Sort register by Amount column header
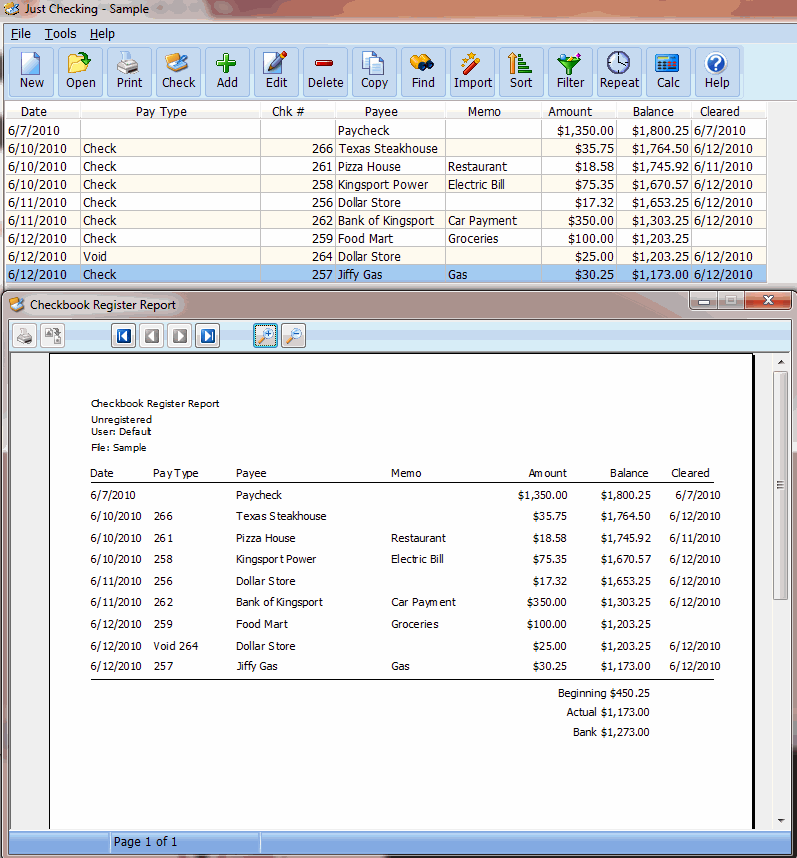Viewport: 797px width, 858px height. click(x=570, y=112)
